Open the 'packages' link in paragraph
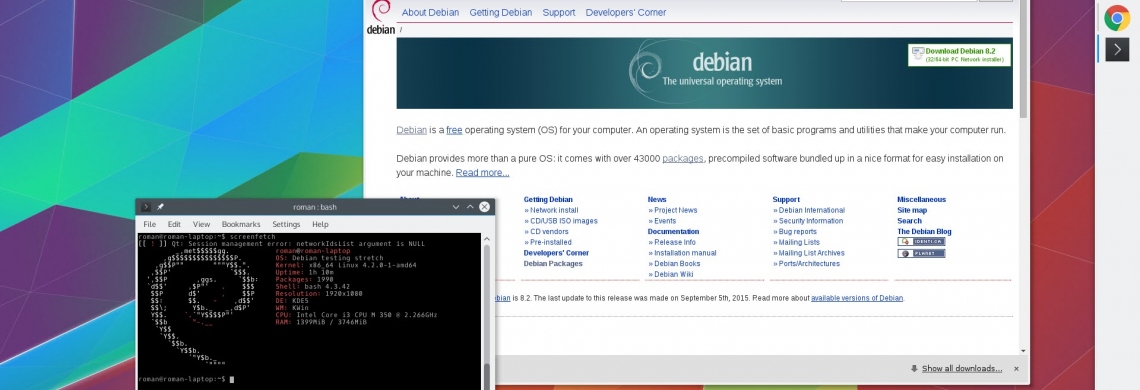 (x=683, y=158)
